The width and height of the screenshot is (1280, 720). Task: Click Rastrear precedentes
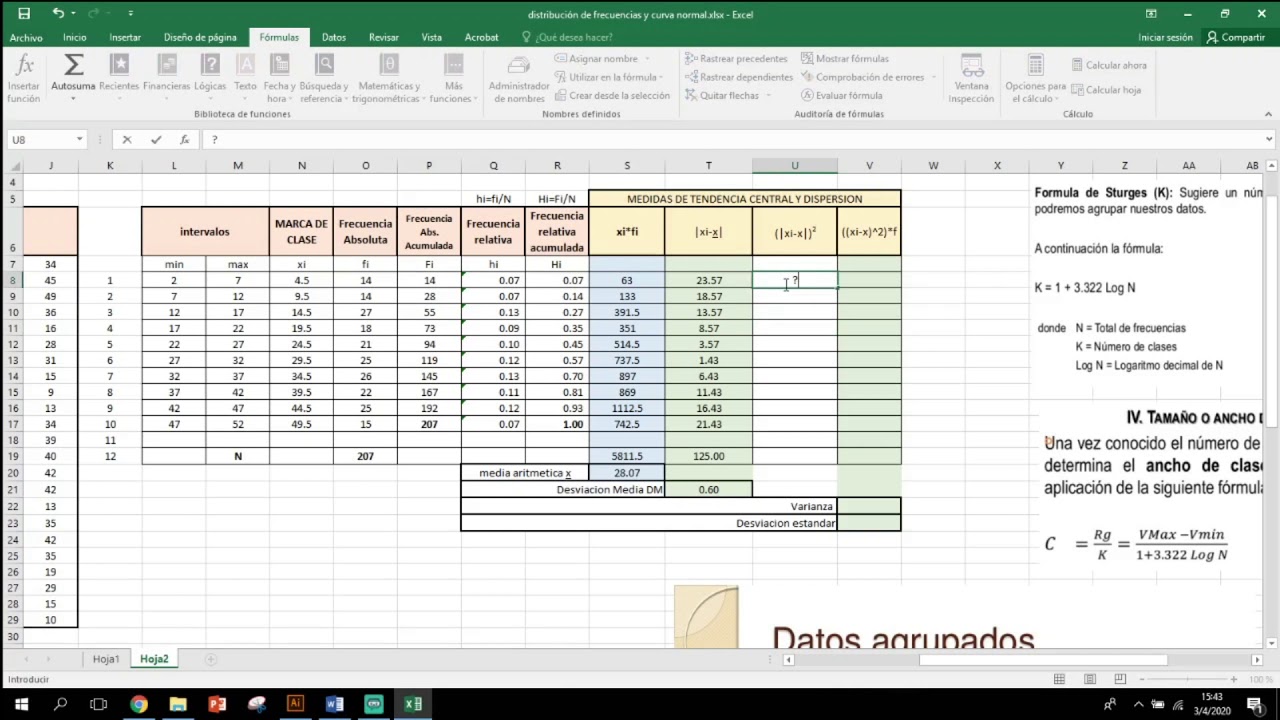(736, 59)
